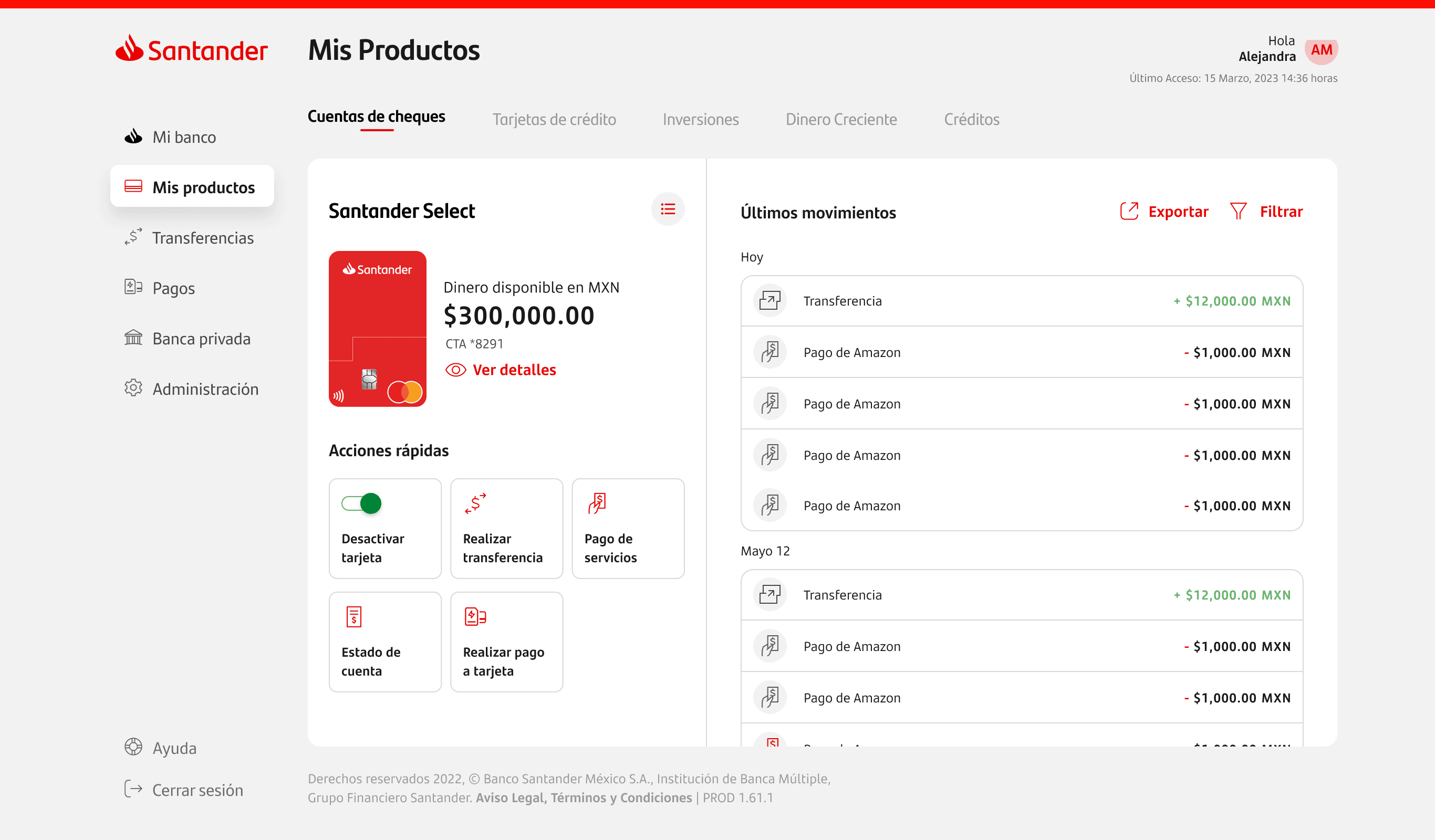The width and height of the screenshot is (1435, 840).
Task: Click the Ayuda help icon
Action: click(133, 747)
